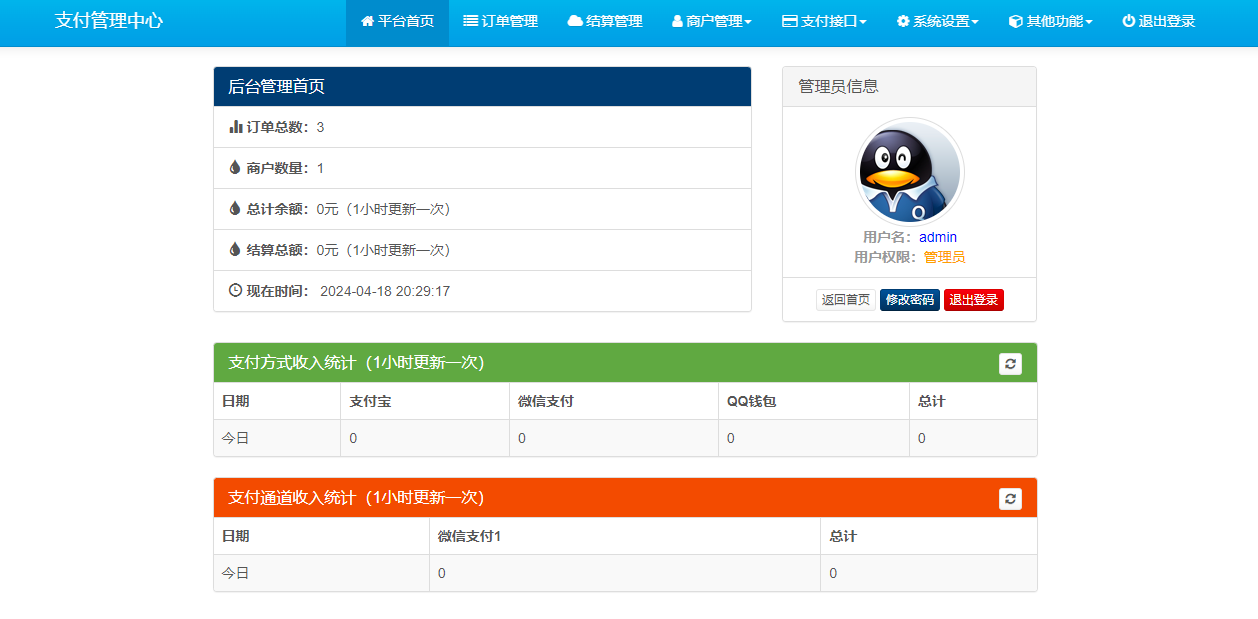Viewport: 1258px width, 619px height.
Task: Click the penguin admin avatar image
Action: pos(909,172)
